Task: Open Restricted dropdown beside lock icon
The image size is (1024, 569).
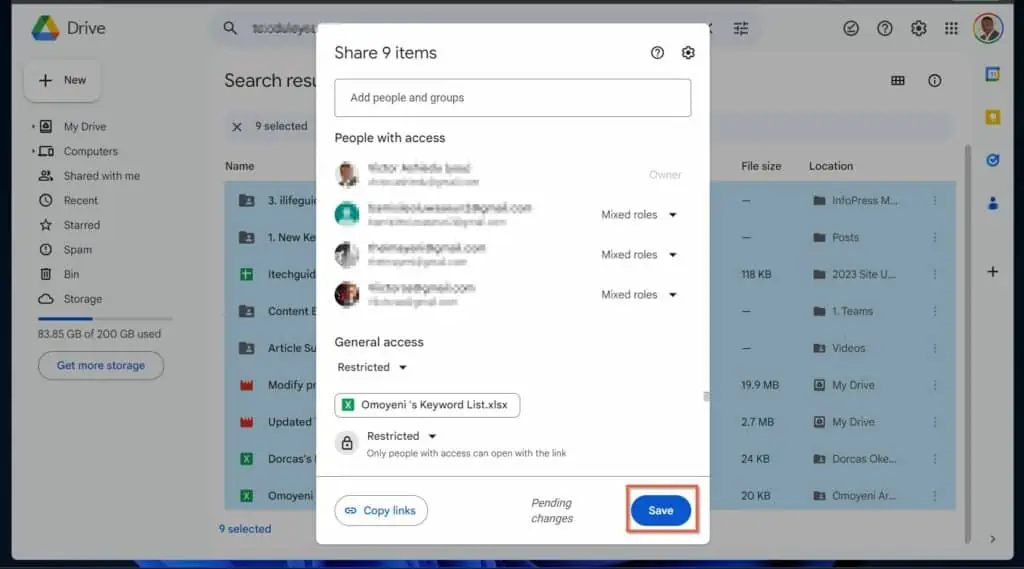Action: (x=402, y=436)
